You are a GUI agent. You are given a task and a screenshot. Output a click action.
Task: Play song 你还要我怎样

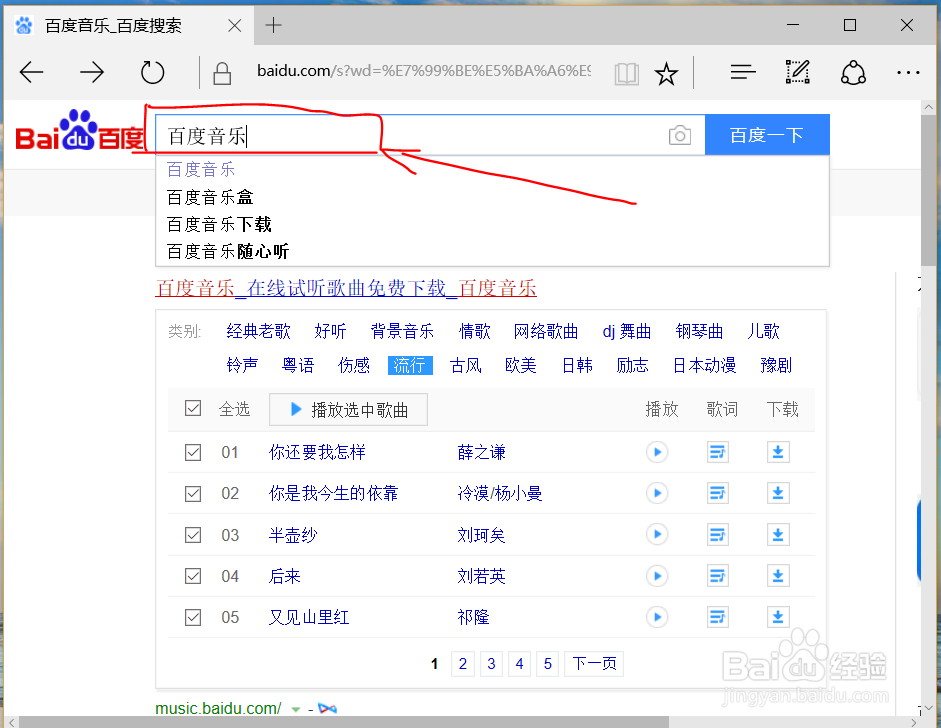[x=657, y=452]
